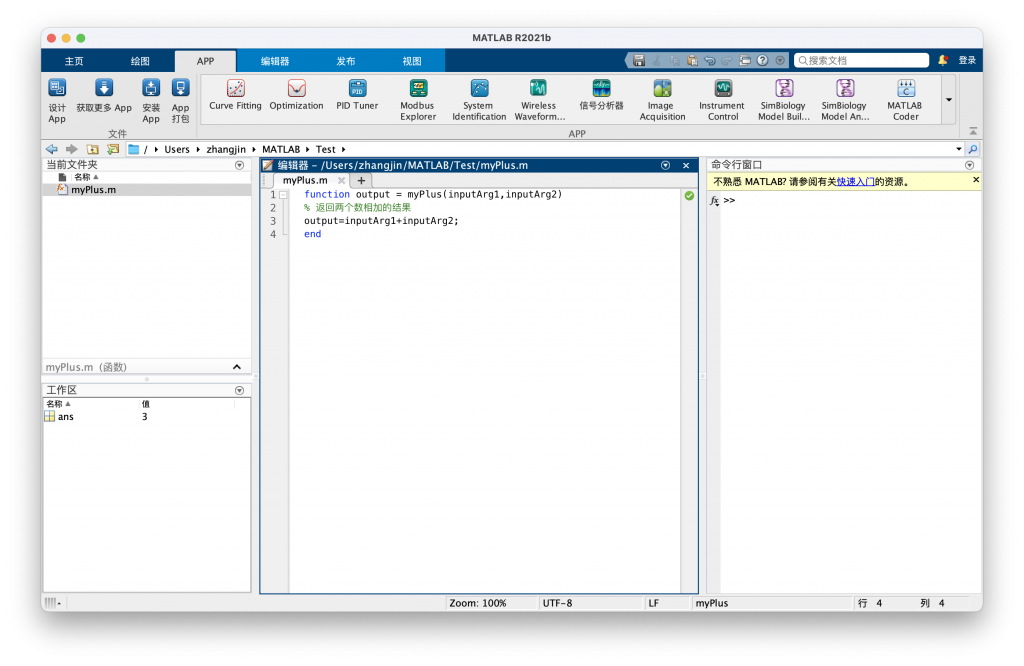Open the Wireless Waveform app
Image resolution: width=1024 pixels, height=666 pixels.
[539, 101]
